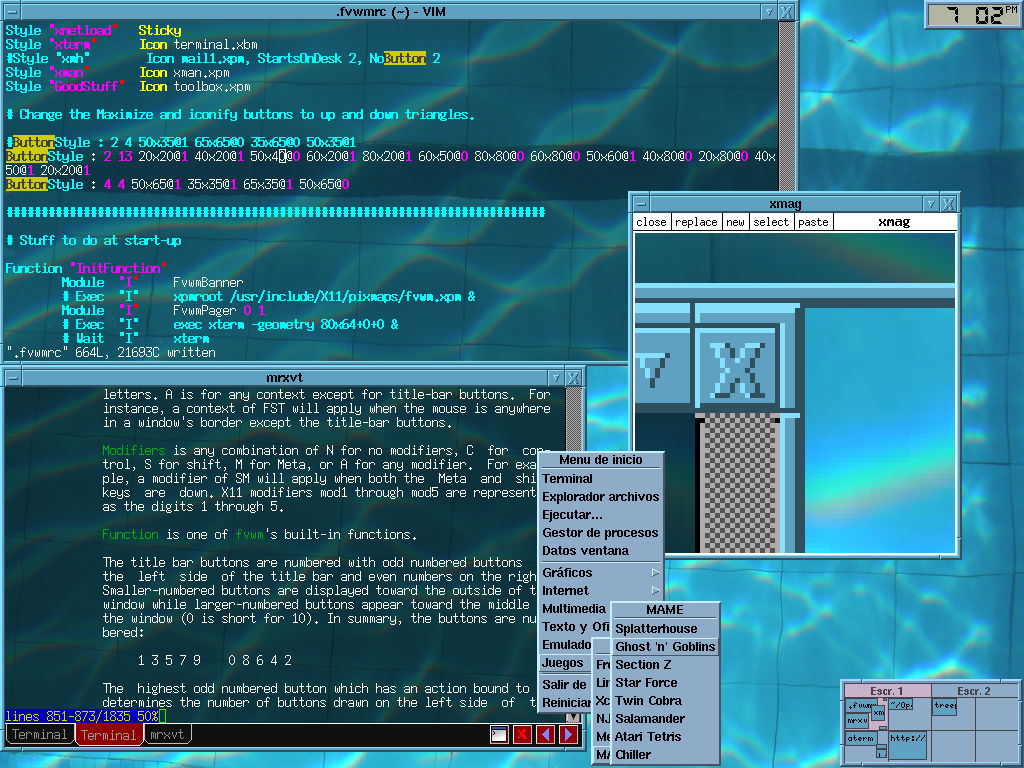Image resolution: width=1024 pixels, height=768 pixels.
Task: Select the http:// mini-window in pager
Action: click(x=908, y=744)
